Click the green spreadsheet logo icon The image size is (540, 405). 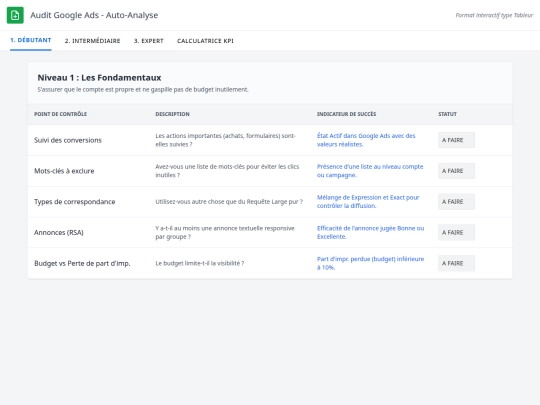coord(15,15)
